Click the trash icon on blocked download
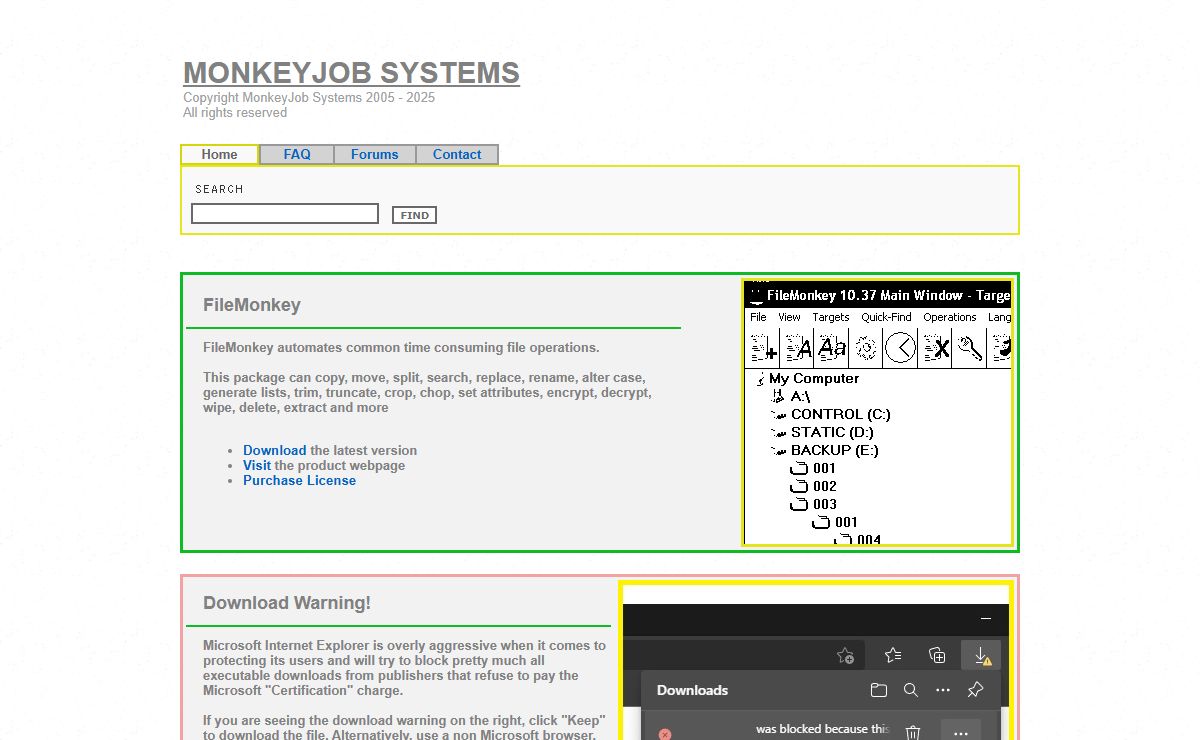The width and height of the screenshot is (1200, 740). (x=913, y=733)
